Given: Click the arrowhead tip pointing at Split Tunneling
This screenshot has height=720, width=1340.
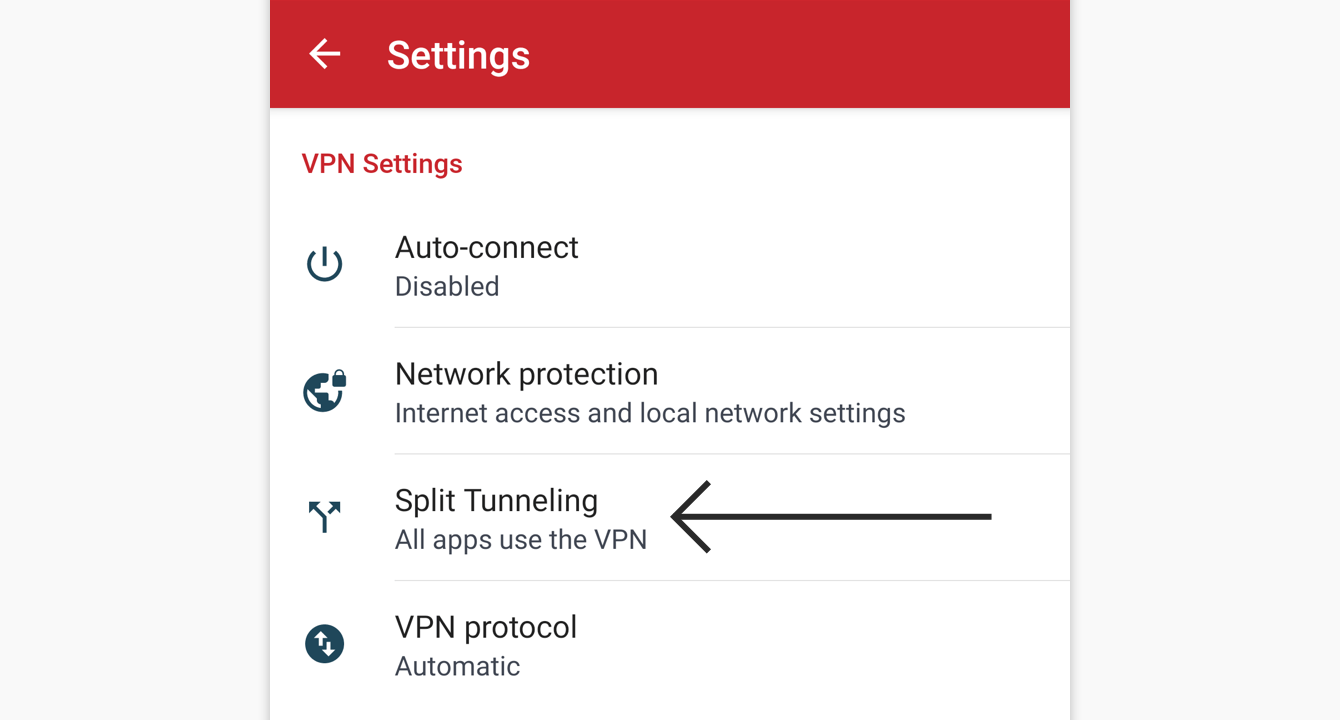Looking at the screenshot, I should [676, 517].
